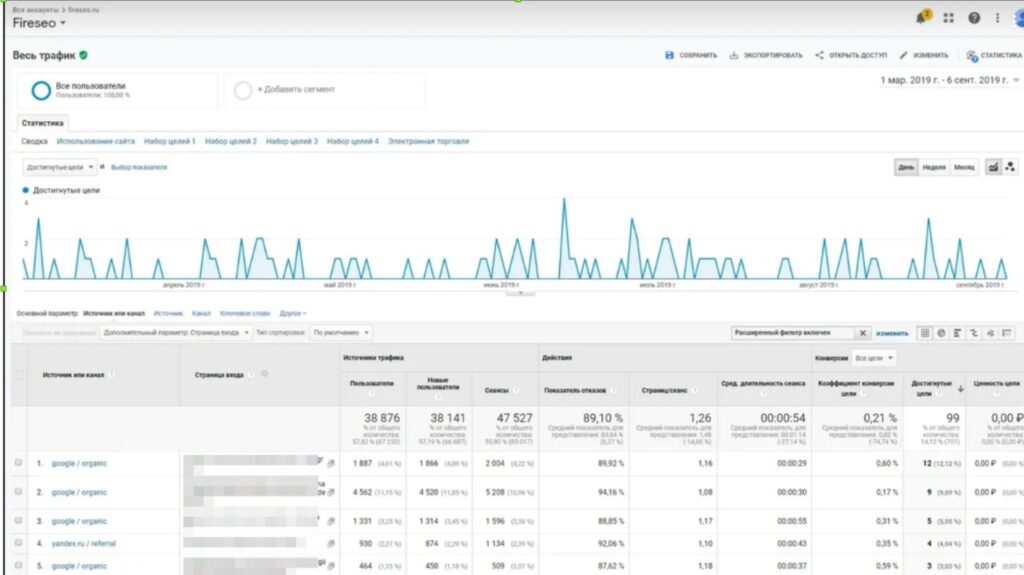Select the pivot table view icon
Screen dimensions: 1024x575
[x=1007, y=333]
